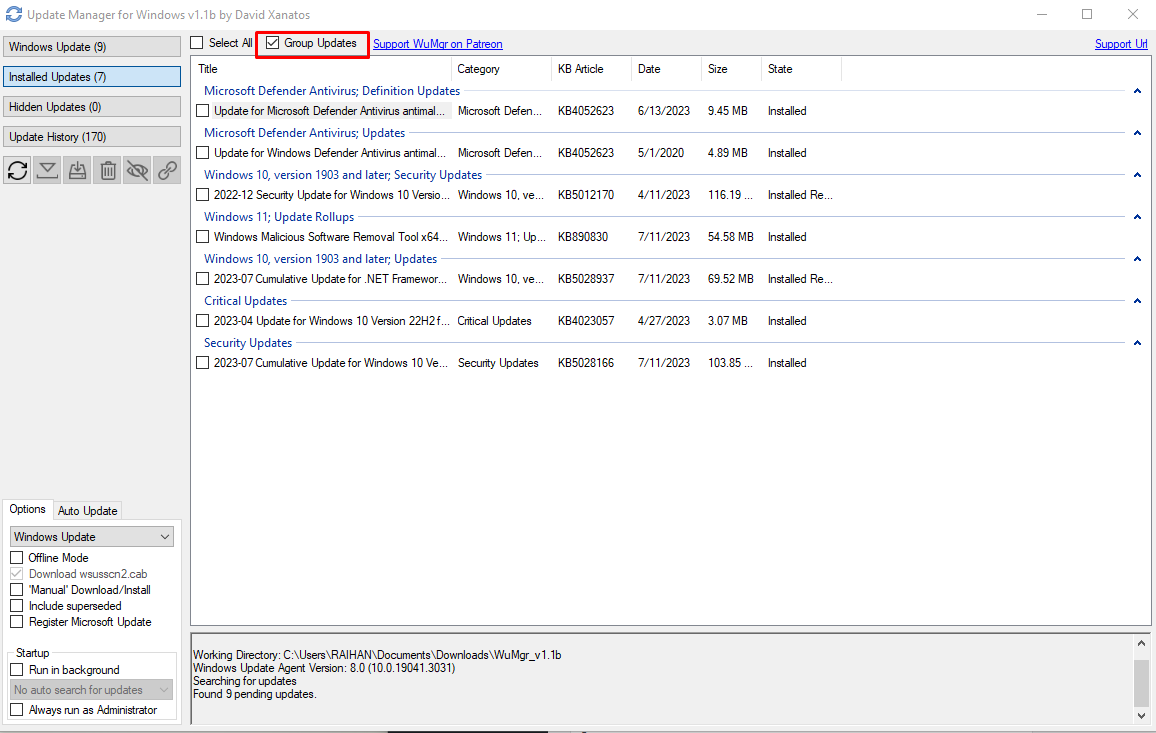Click the Support Url link
The image size is (1156, 733).
click(1120, 44)
